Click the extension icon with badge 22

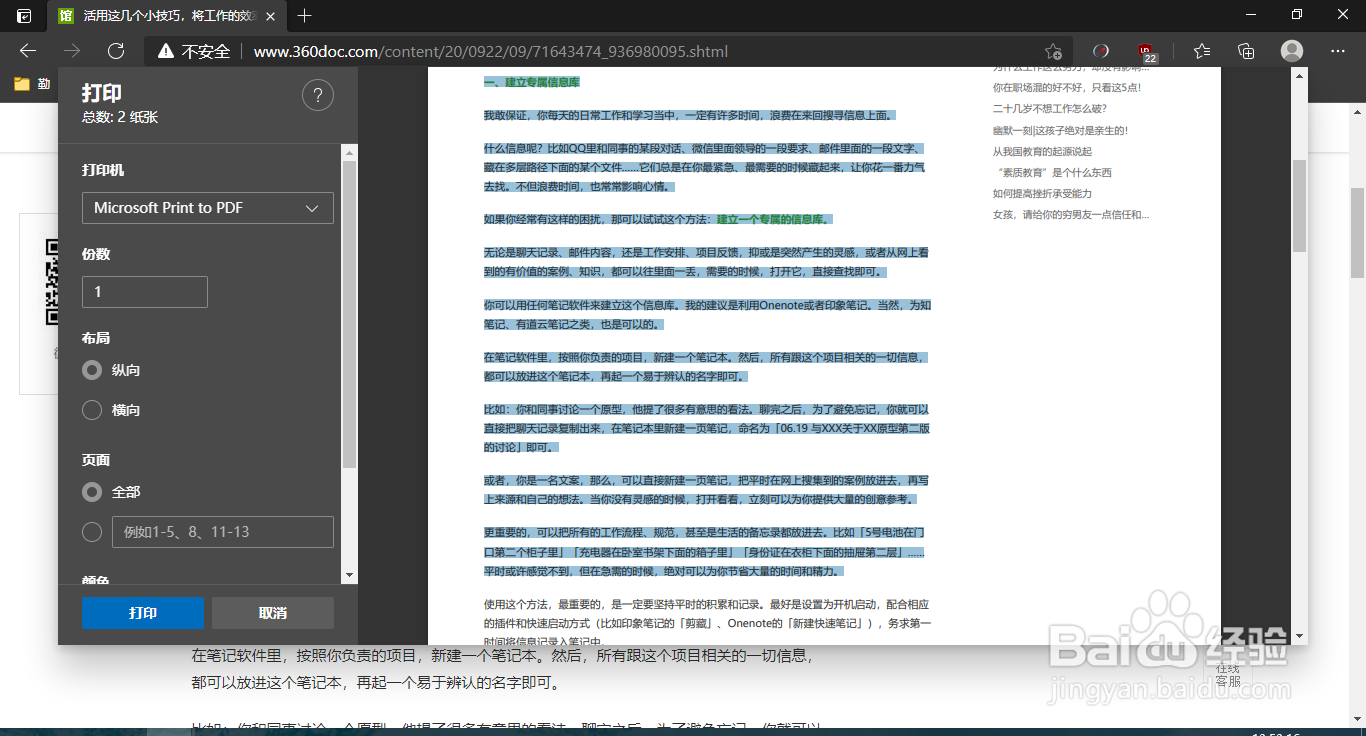point(1146,52)
